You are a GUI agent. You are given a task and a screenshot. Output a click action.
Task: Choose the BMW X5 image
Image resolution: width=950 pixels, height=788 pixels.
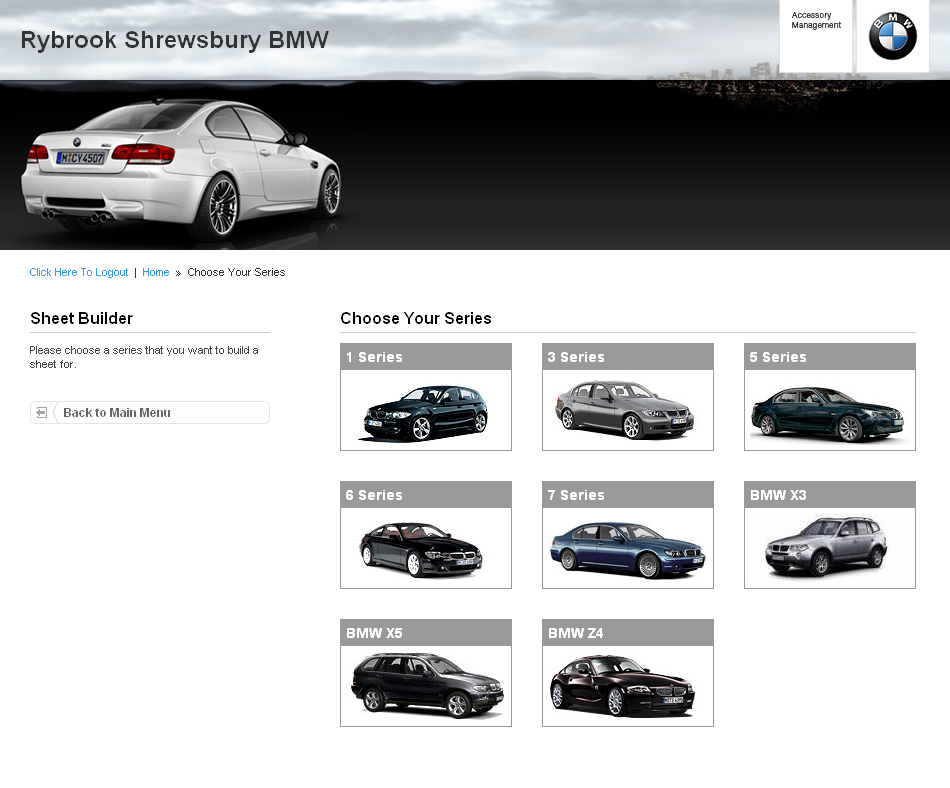coord(425,685)
